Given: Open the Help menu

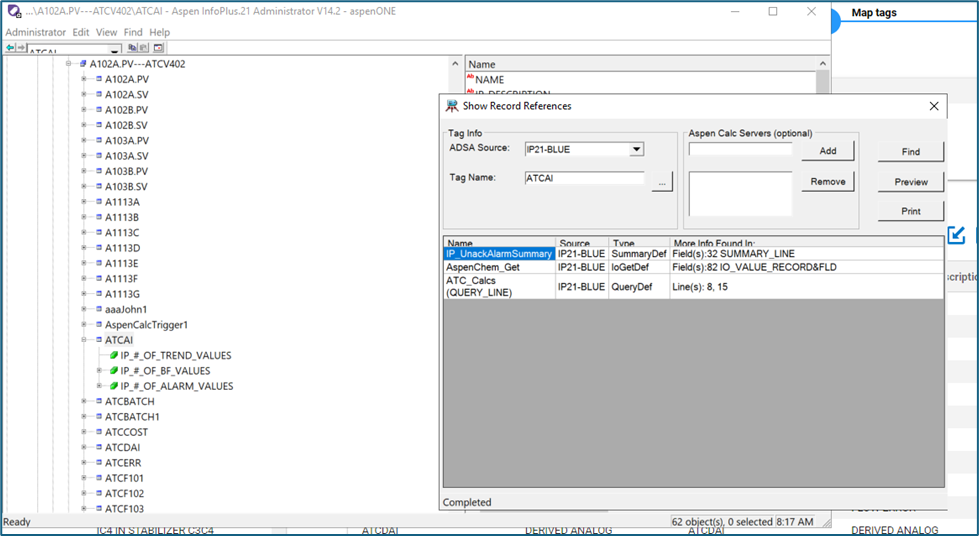Looking at the screenshot, I should (159, 32).
